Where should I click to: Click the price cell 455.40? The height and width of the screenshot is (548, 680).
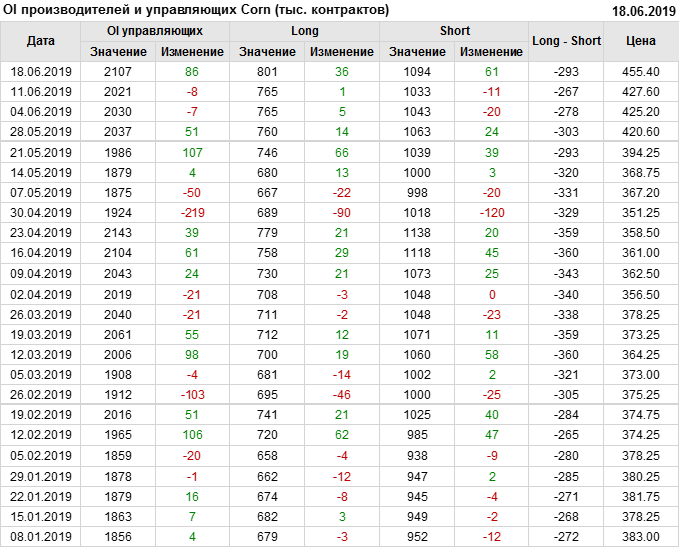[641, 72]
